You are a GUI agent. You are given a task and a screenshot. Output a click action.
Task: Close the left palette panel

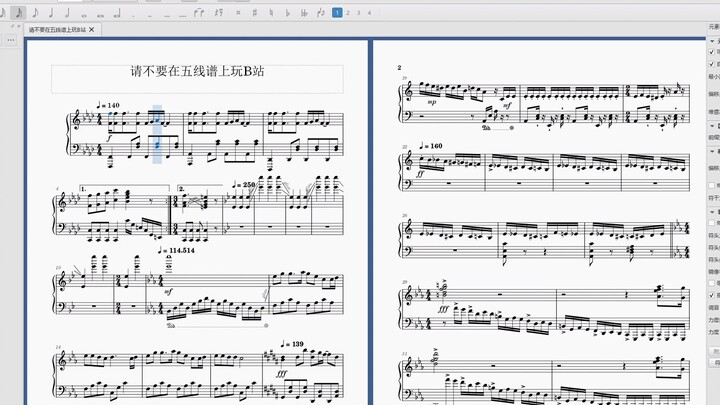(x=18, y=27)
